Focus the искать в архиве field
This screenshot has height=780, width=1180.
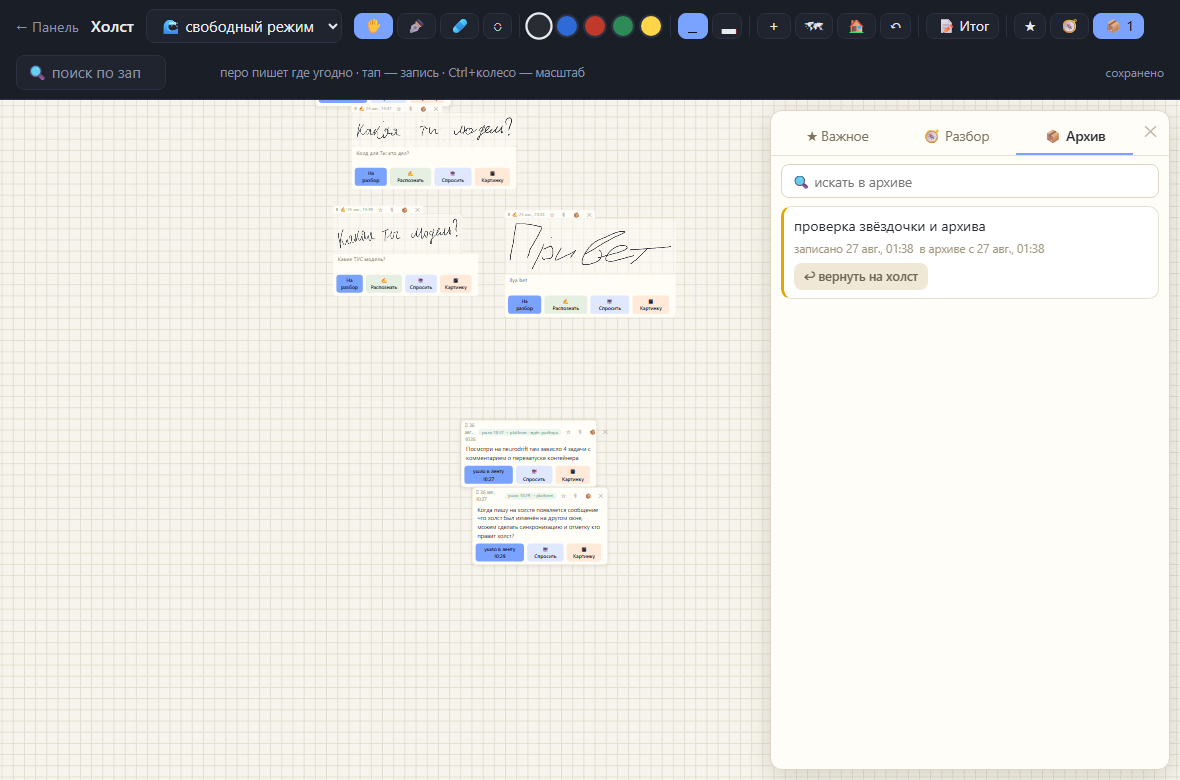(x=969, y=181)
